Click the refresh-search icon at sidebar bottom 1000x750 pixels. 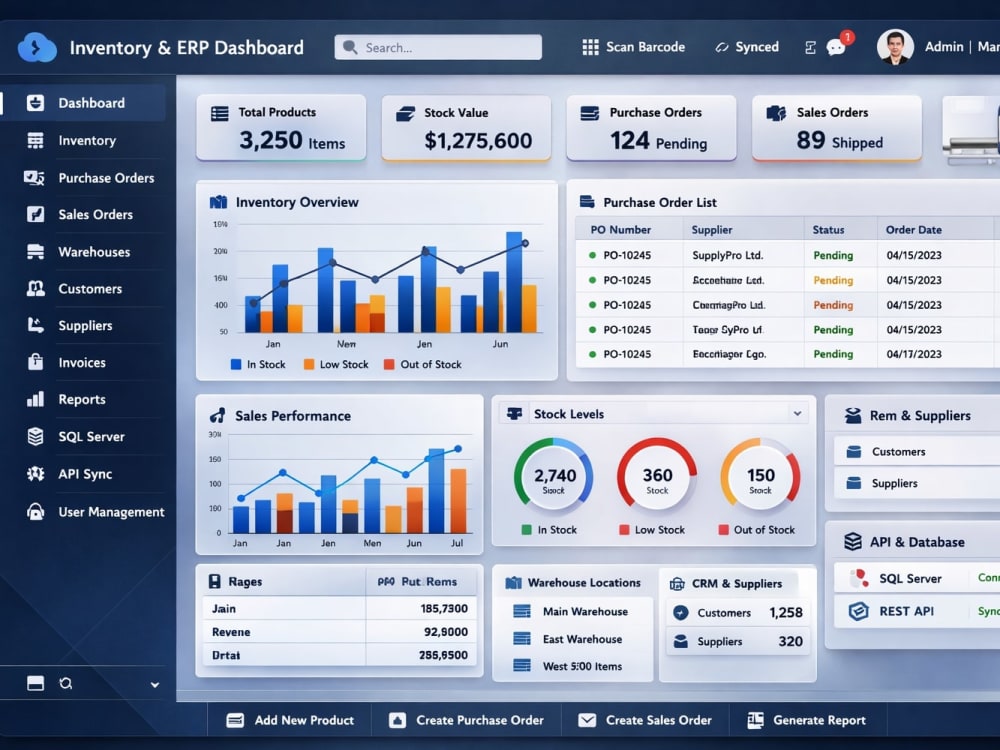[66, 684]
